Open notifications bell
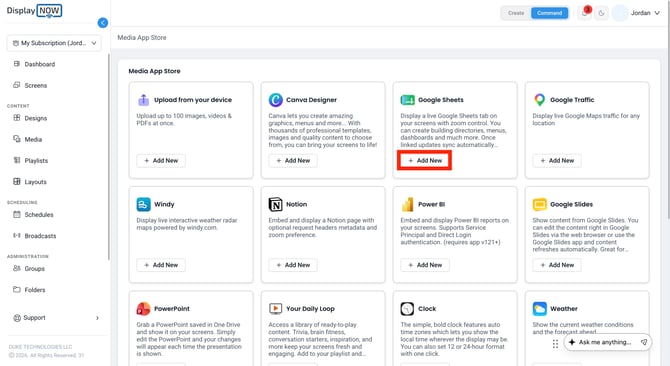Image resolution: width=670 pixels, height=366 pixels. (585, 13)
